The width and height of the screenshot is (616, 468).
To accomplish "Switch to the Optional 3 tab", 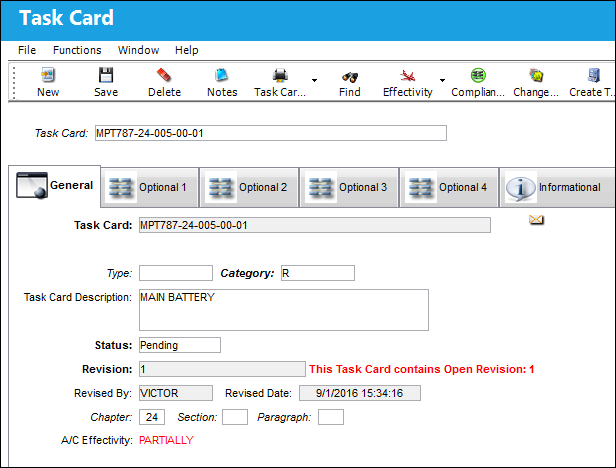I will tap(349, 187).
